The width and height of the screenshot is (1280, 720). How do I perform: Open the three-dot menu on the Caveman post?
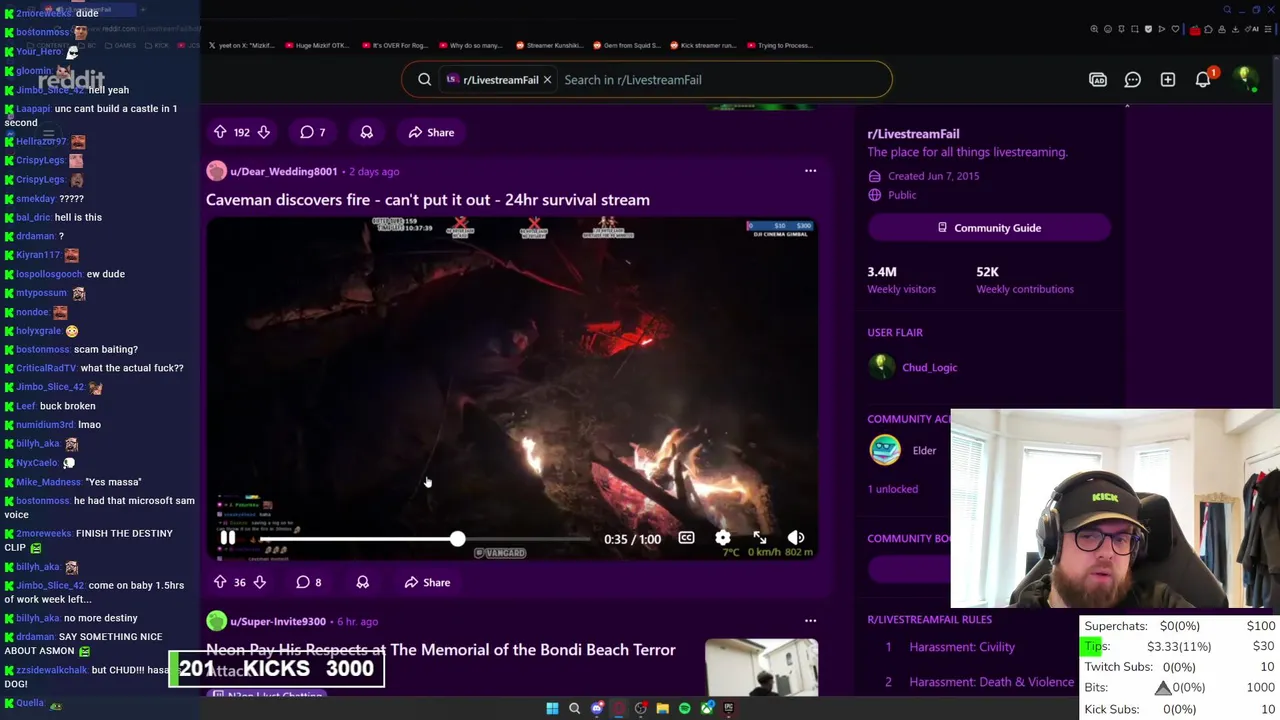tap(810, 171)
